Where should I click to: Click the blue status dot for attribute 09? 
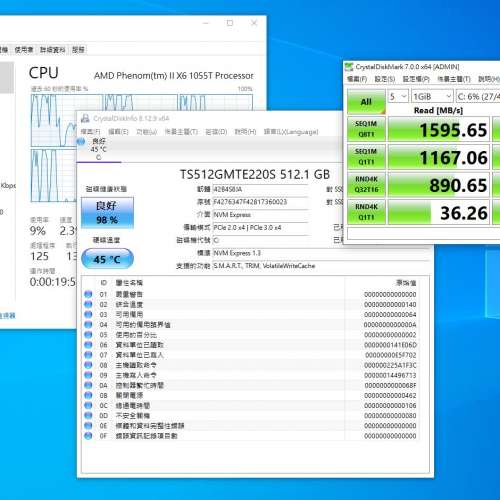88,375
